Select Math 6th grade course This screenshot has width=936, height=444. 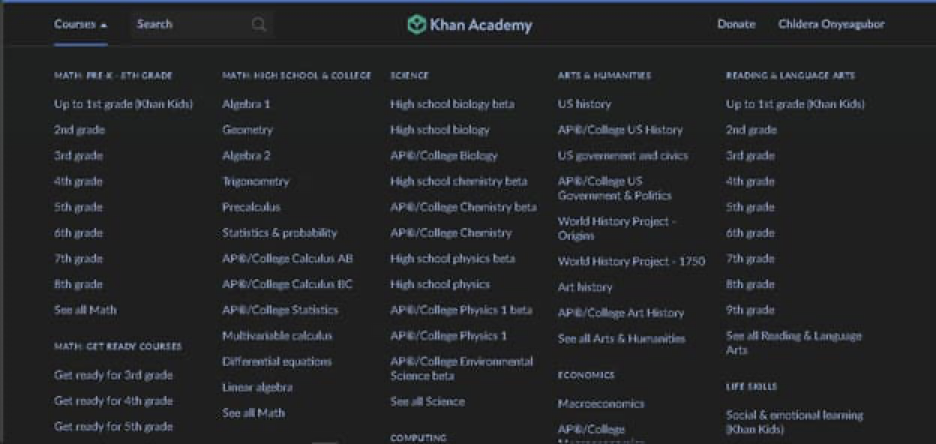click(78, 232)
